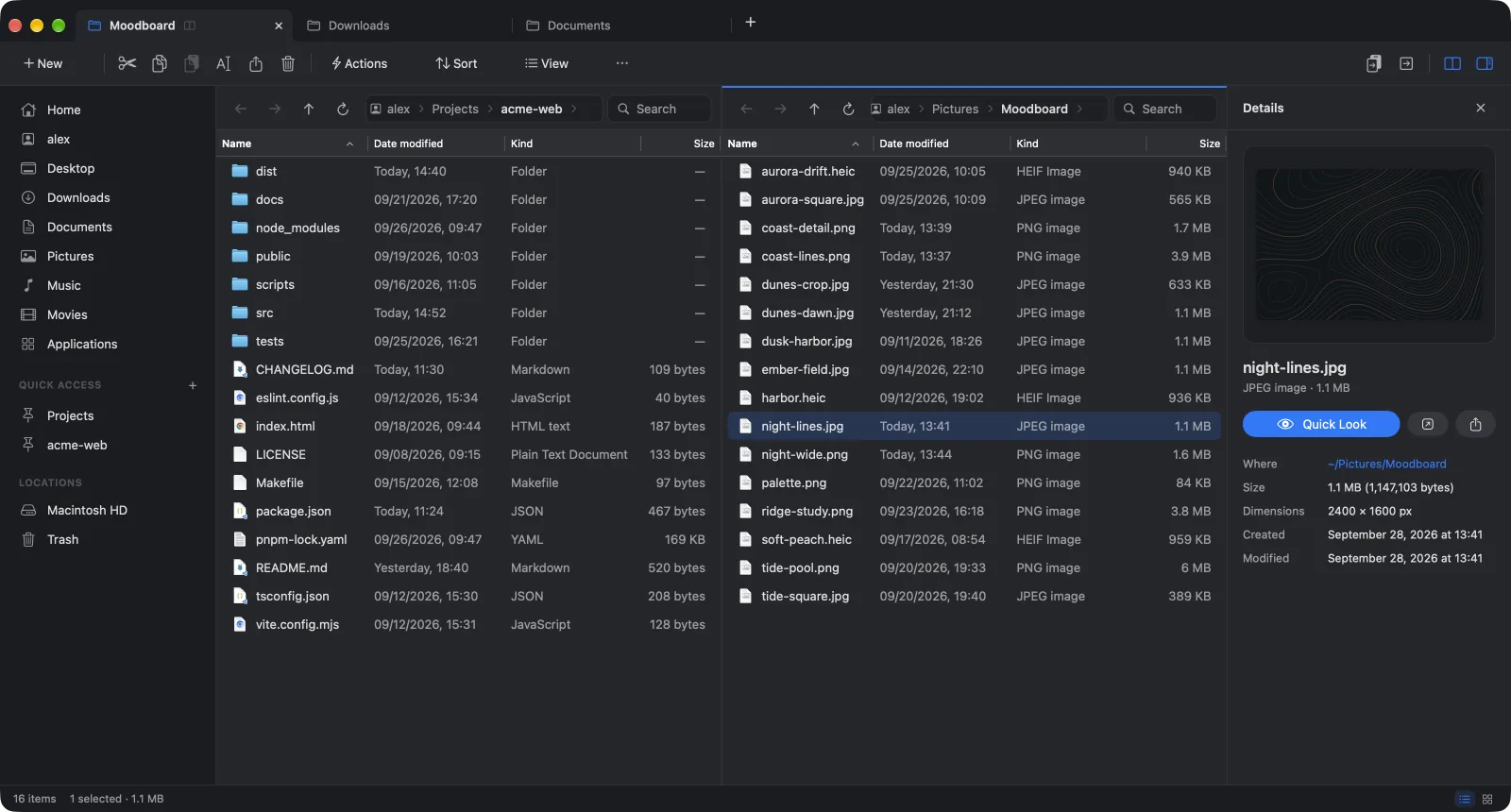This screenshot has width=1511, height=812.
Task: Switch to the Documents tab
Action: 621,25
